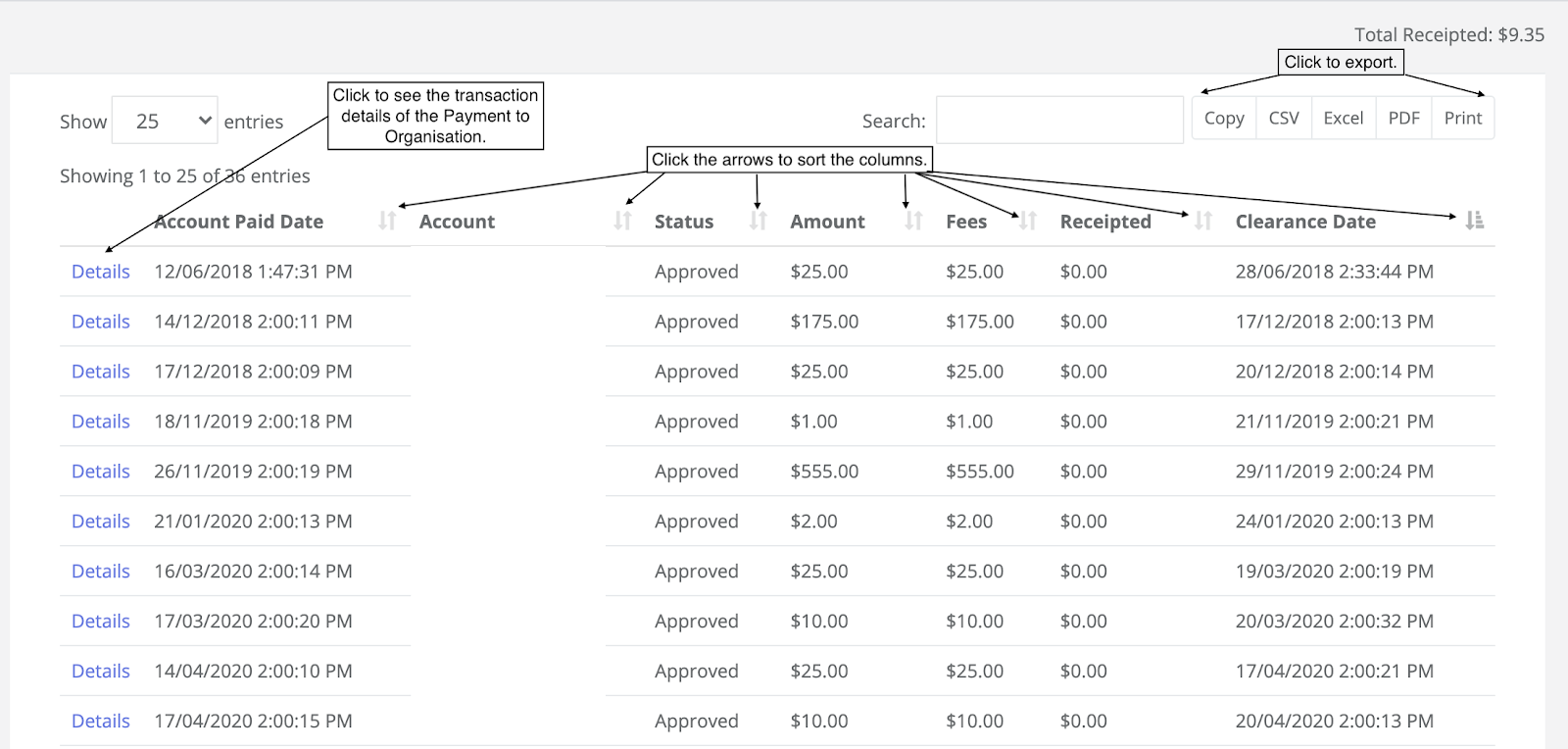The height and width of the screenshot is (749, 1568).
Task: Click clearance date 17/12/2018 2:00:13 PM
Action: coord(1334,322)
